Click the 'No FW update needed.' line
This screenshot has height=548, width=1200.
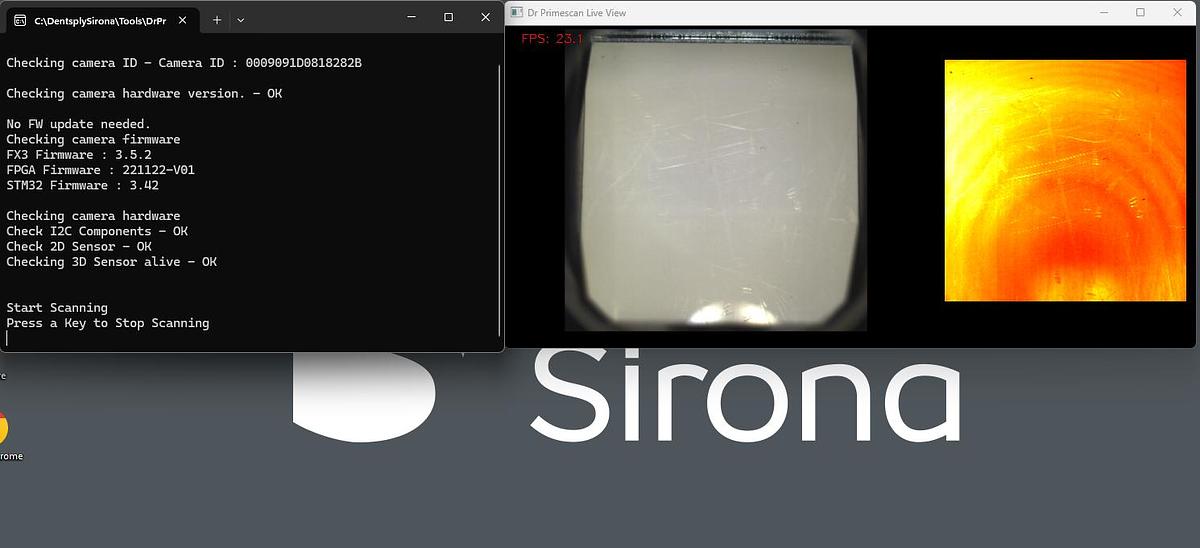click(79, 124)
